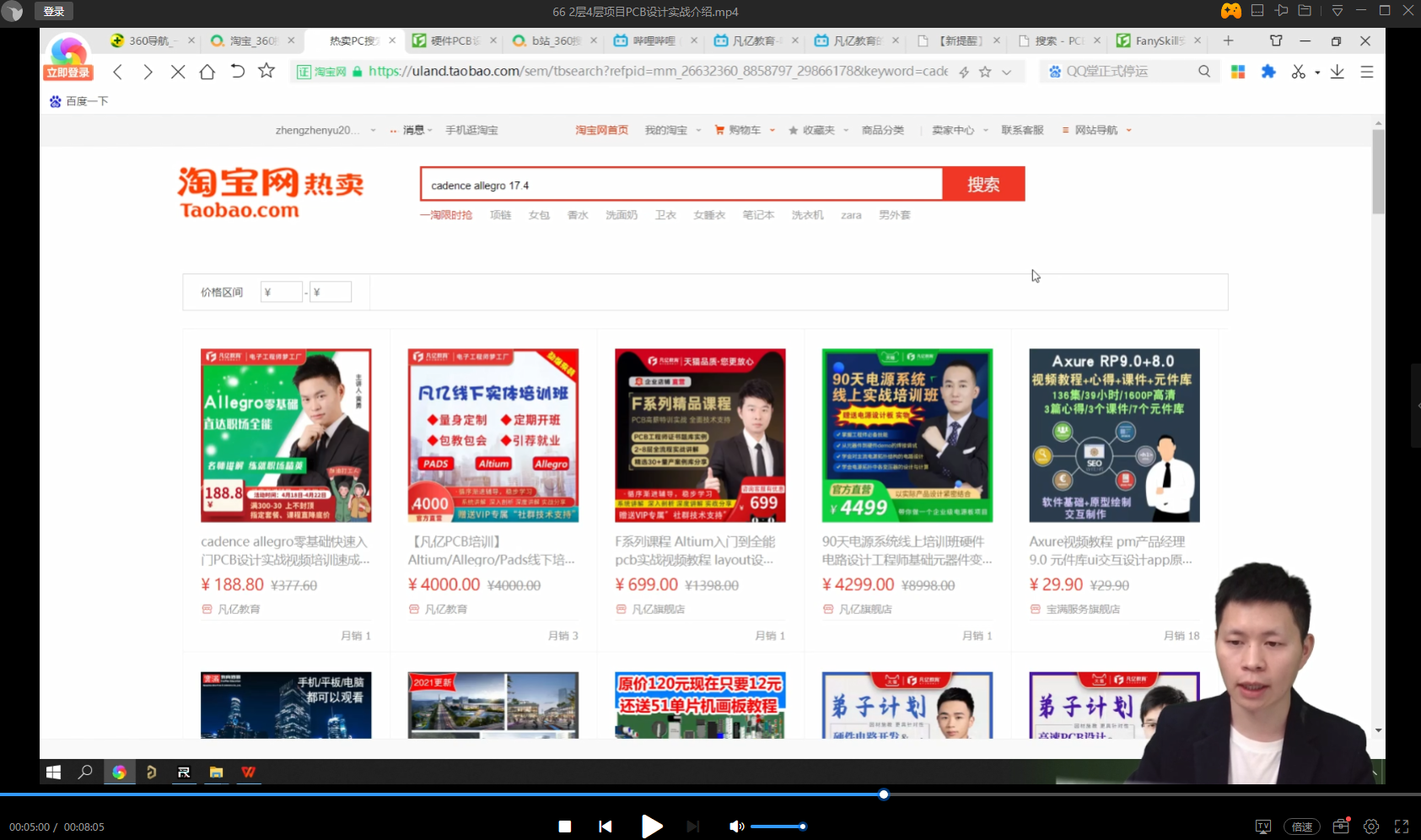Open a new browser tab
1421x840 pixels.
click(x=1228, y=40)
